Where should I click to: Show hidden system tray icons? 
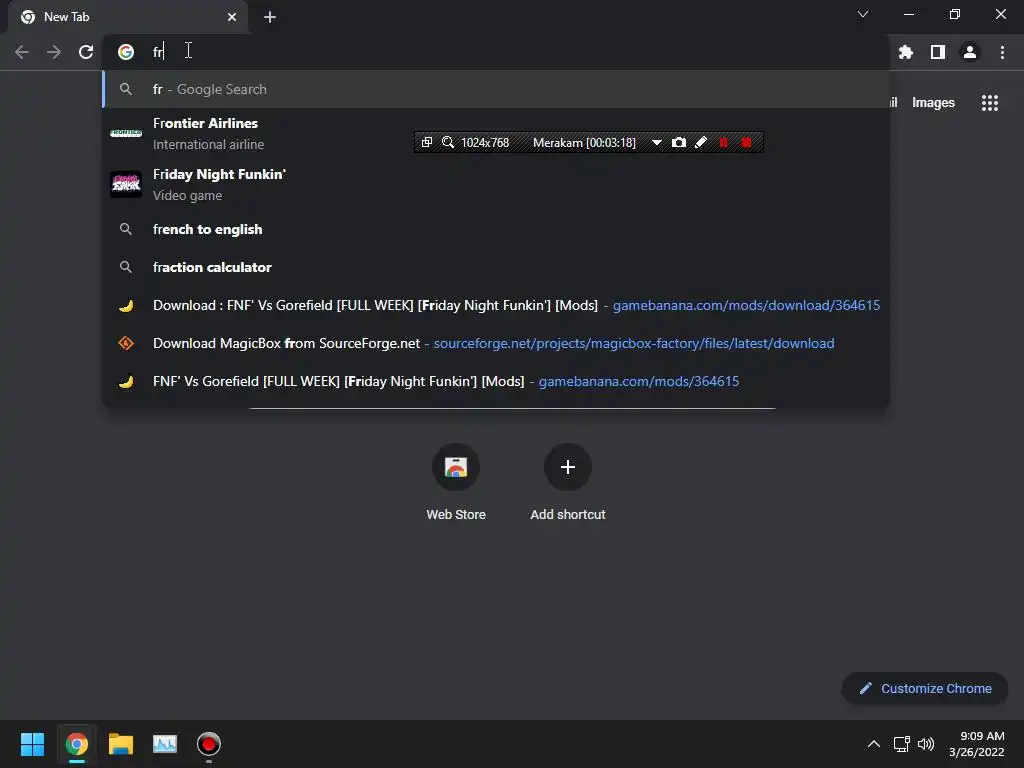[874, 744]
